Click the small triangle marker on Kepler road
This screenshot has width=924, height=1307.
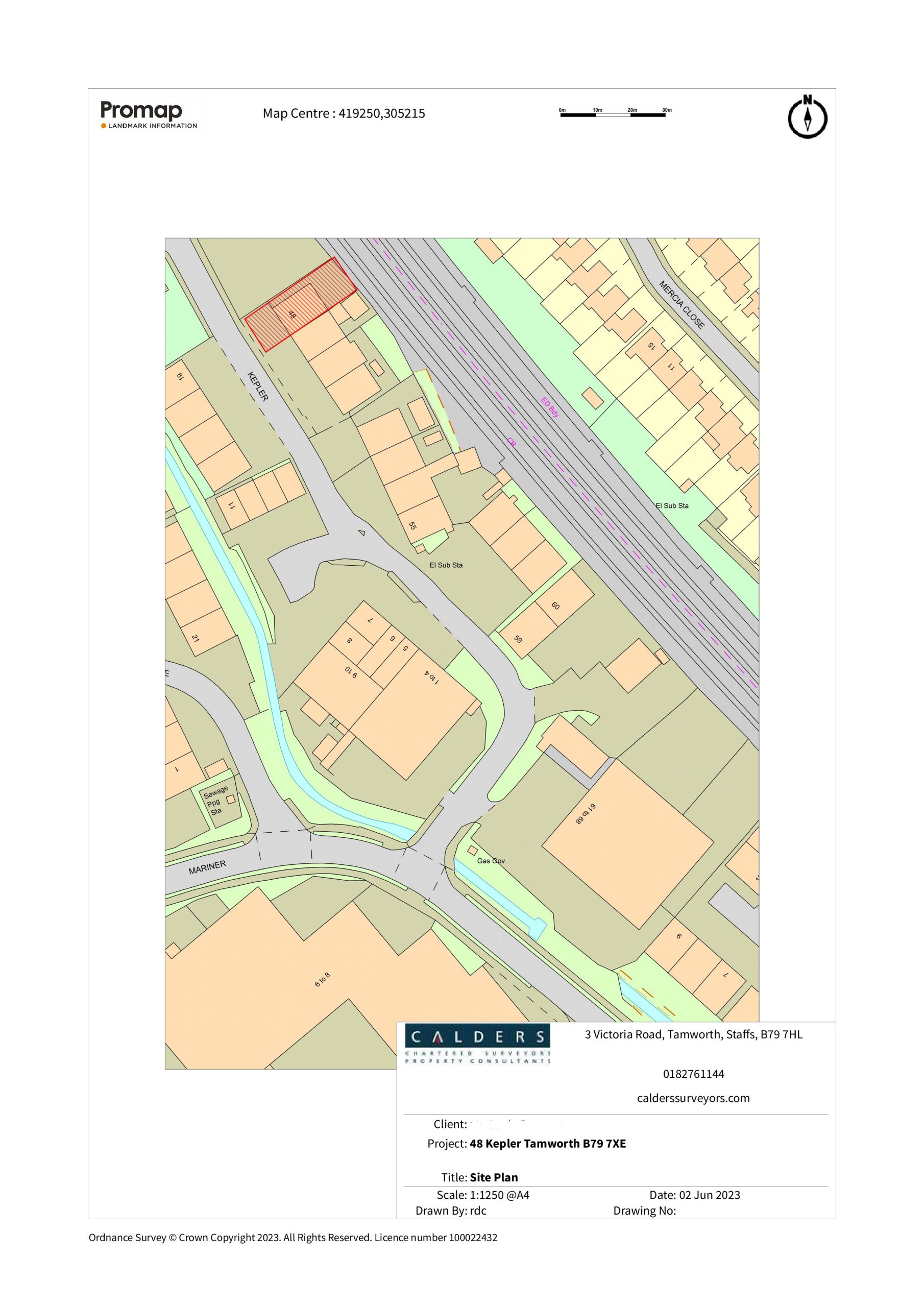361,533
